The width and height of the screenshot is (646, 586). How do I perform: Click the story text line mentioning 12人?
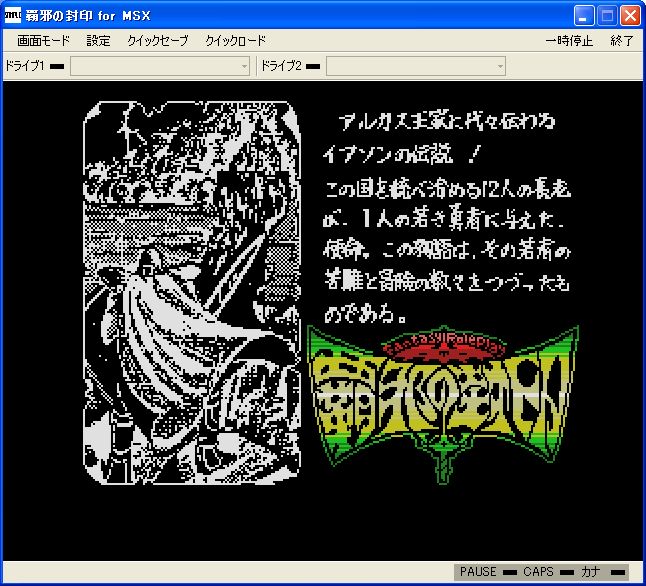447,189
